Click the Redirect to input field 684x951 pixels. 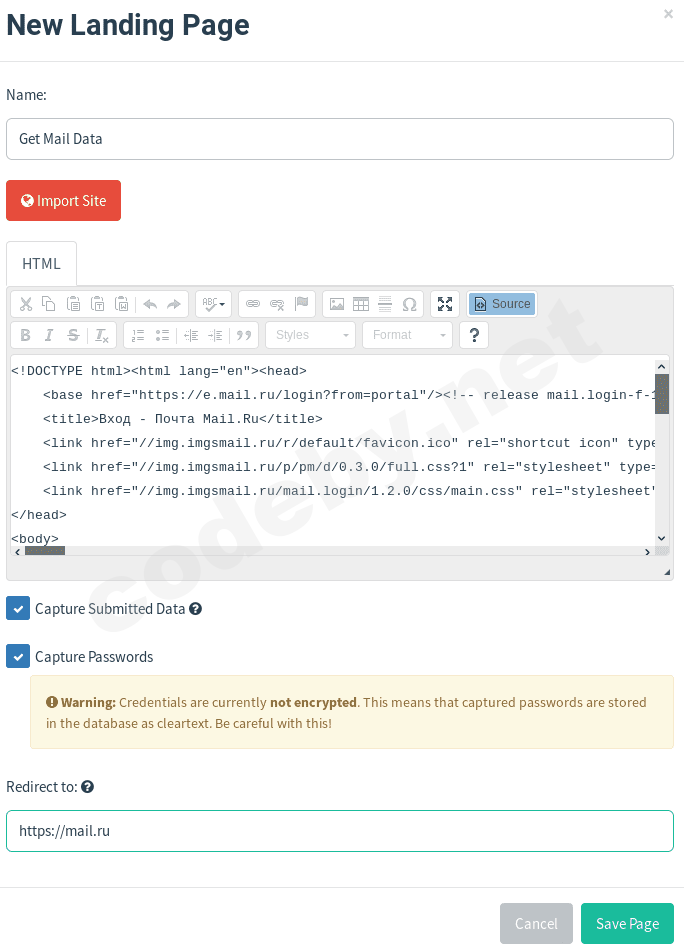340,831
